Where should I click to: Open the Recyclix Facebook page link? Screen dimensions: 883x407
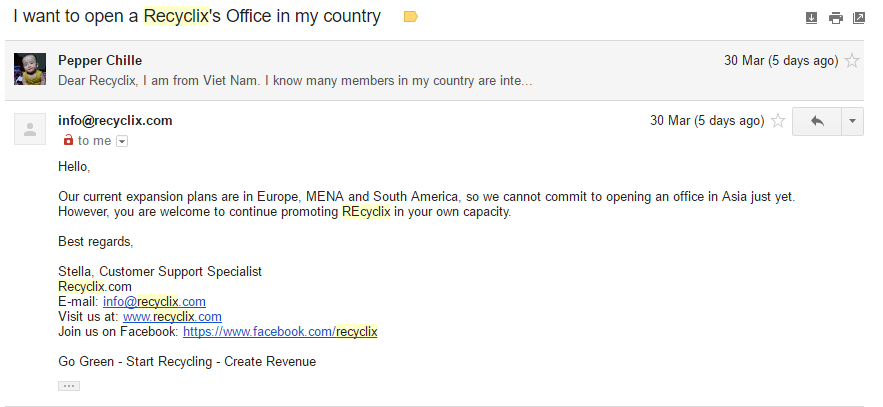280,332
